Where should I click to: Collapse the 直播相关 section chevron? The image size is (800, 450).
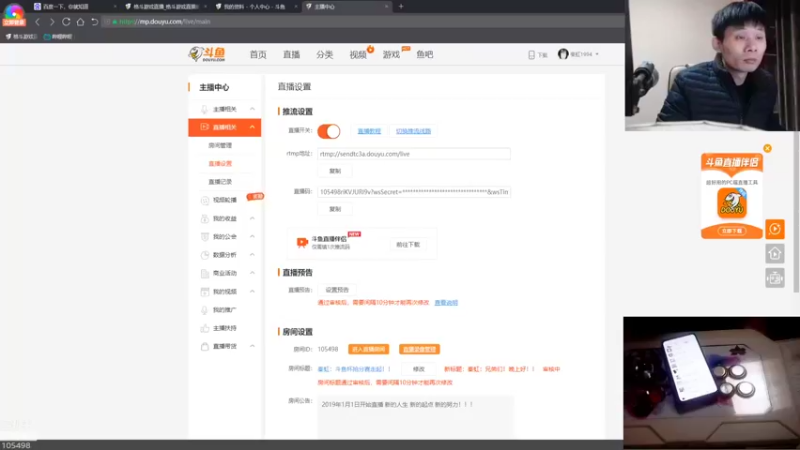click(252, 127)
